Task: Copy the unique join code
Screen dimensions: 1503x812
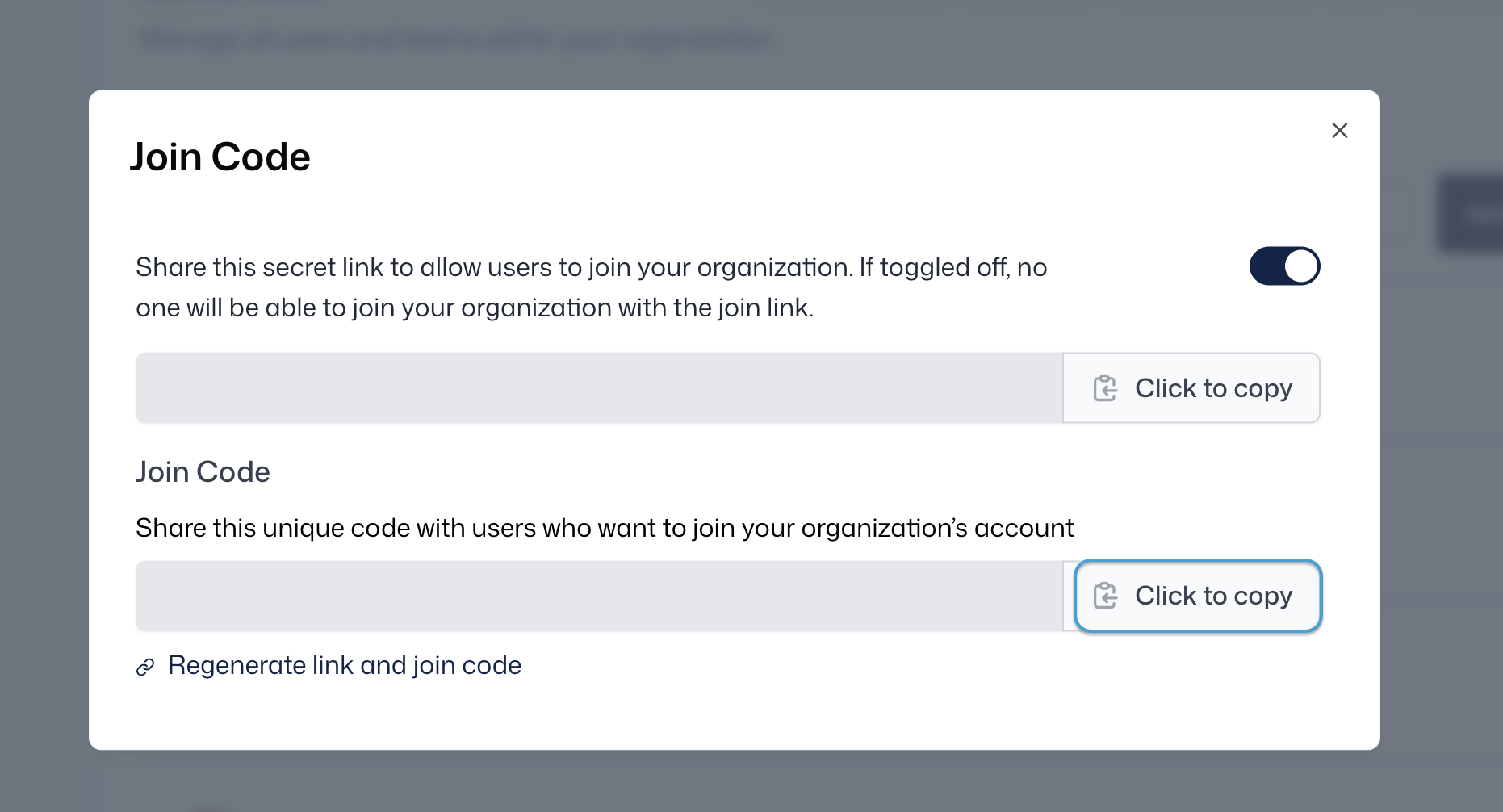Action: point(1197,596)
